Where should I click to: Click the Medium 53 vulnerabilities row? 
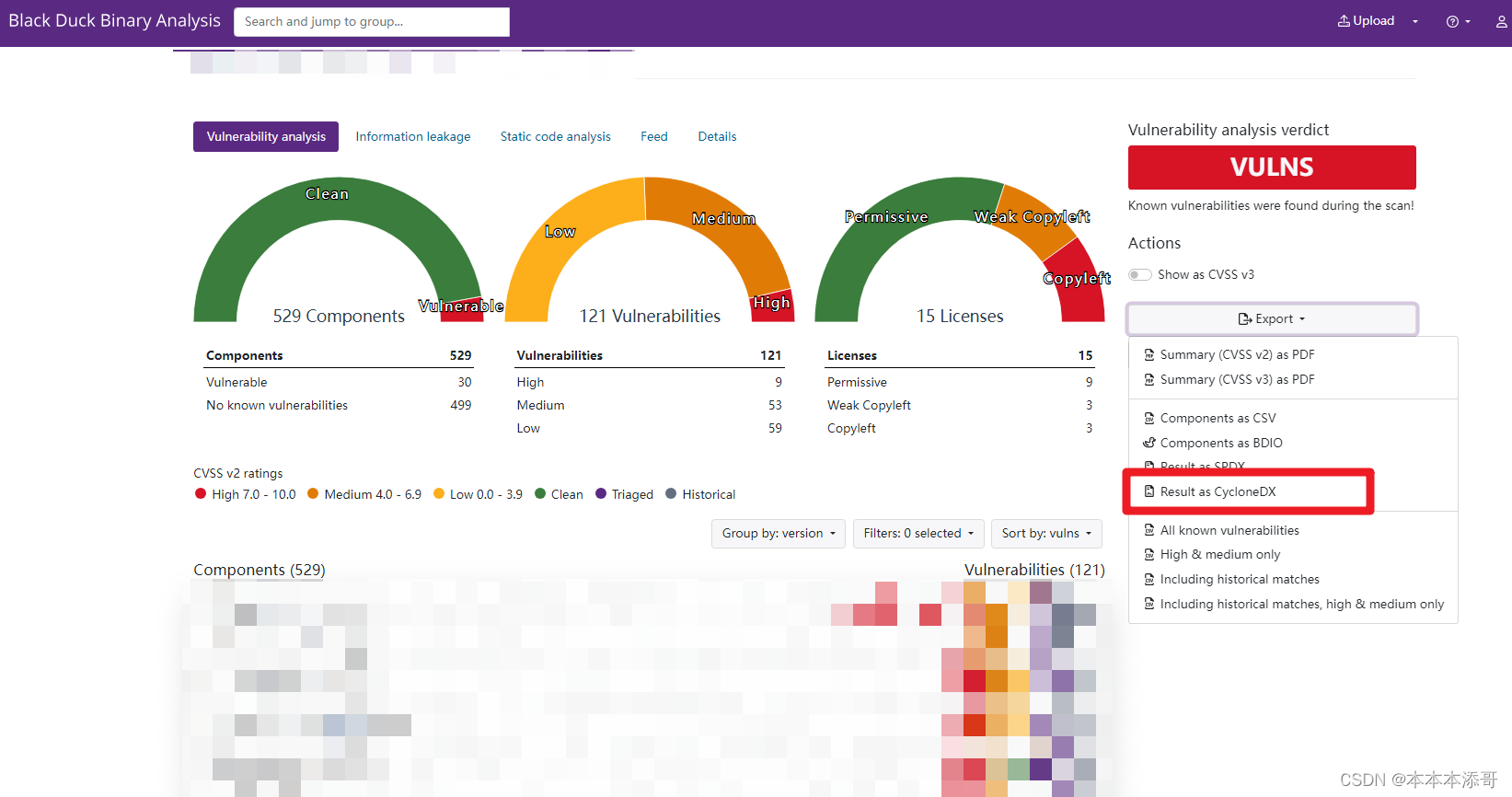[650, 405]
